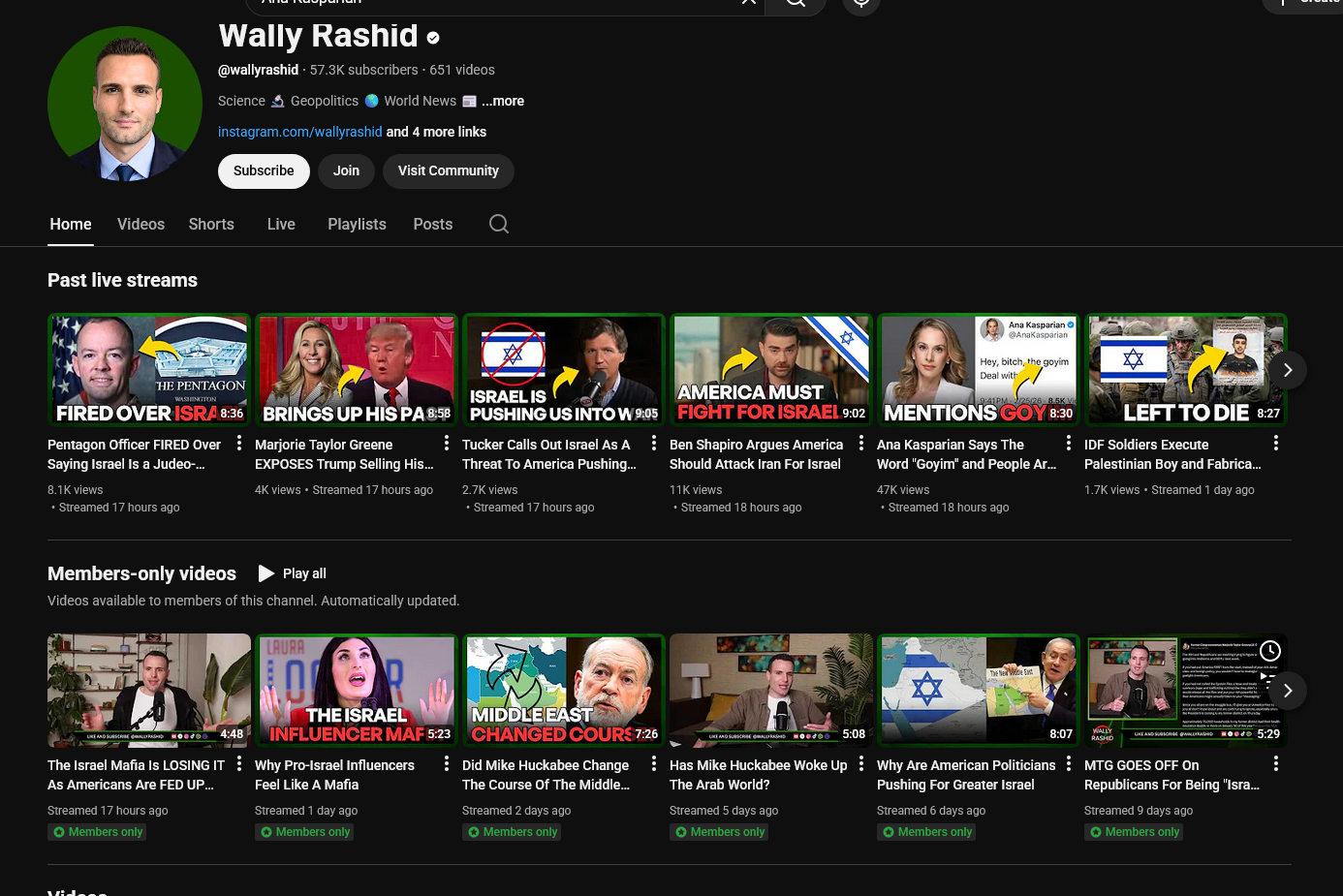Click the Visit Community button
Screen dimensions: 1343x896
448,171
